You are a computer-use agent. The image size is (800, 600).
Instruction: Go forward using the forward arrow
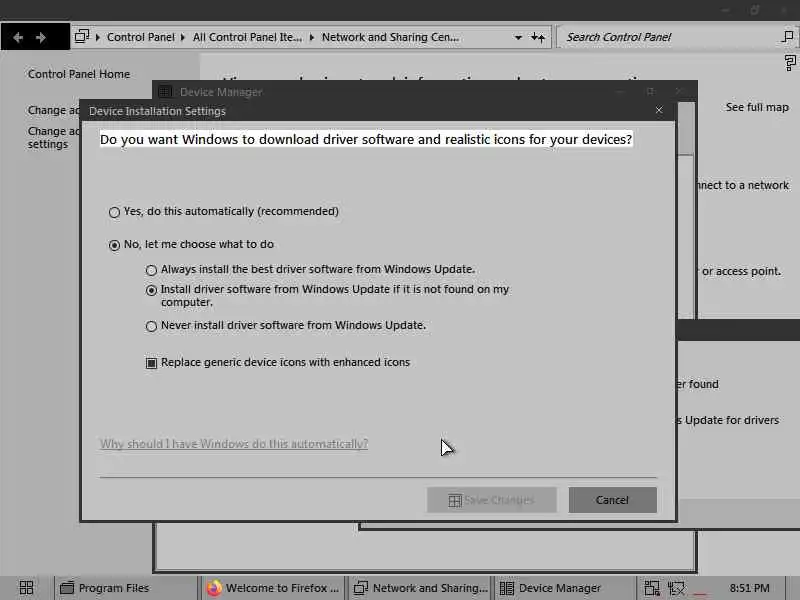[41, 37]
